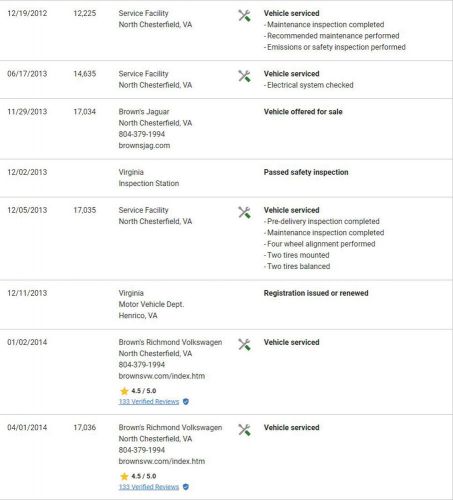Image resolution: width=453 pixels, height=500 pixels.
Task: Select Brown's Jaguar dealer name
Action: (x=144, y=112)
